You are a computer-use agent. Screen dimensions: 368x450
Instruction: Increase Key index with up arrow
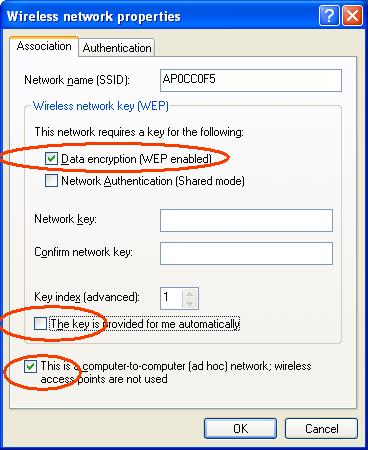tap(190, 293)
